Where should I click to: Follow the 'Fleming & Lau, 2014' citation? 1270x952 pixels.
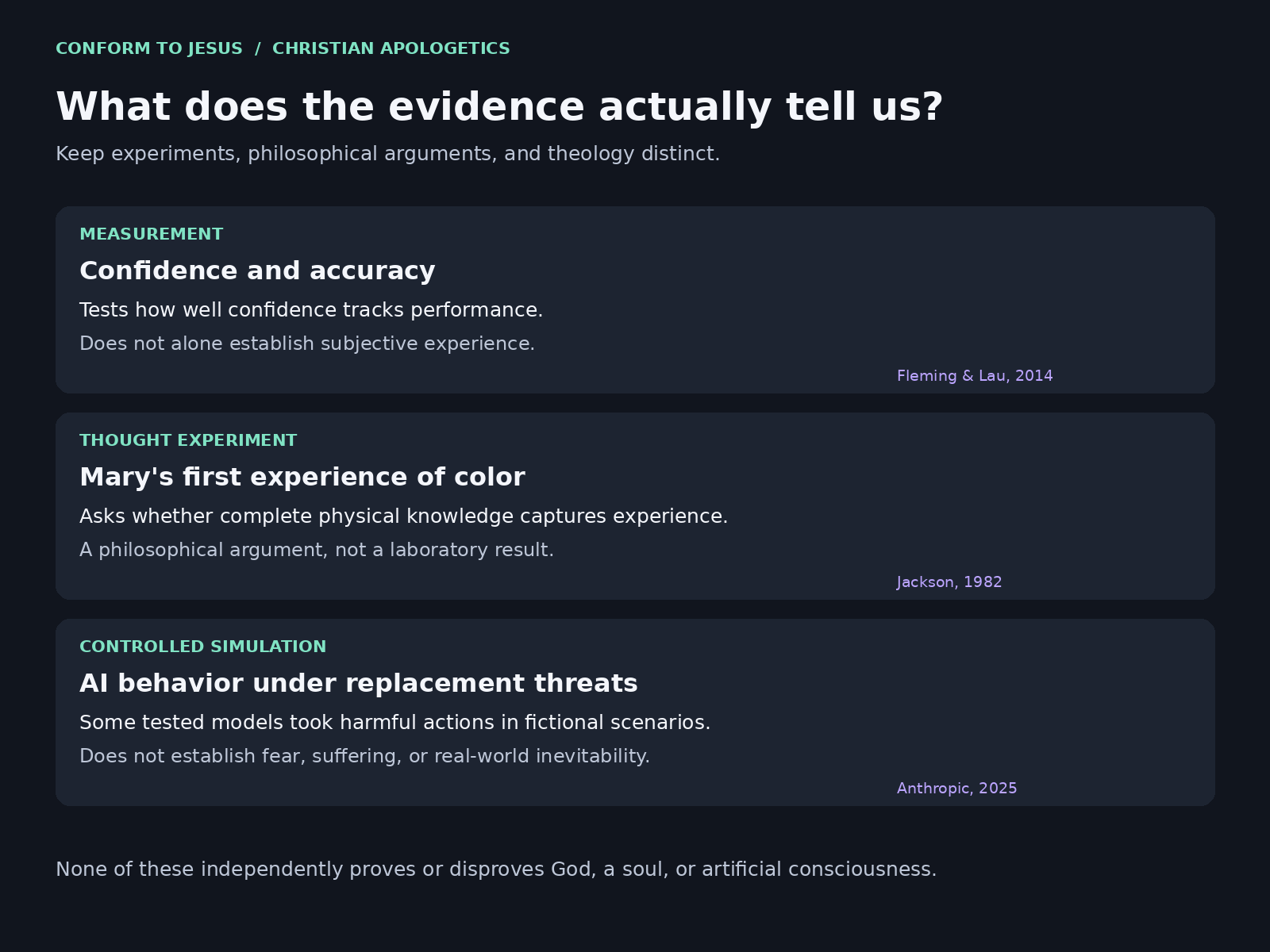[975, 376]
